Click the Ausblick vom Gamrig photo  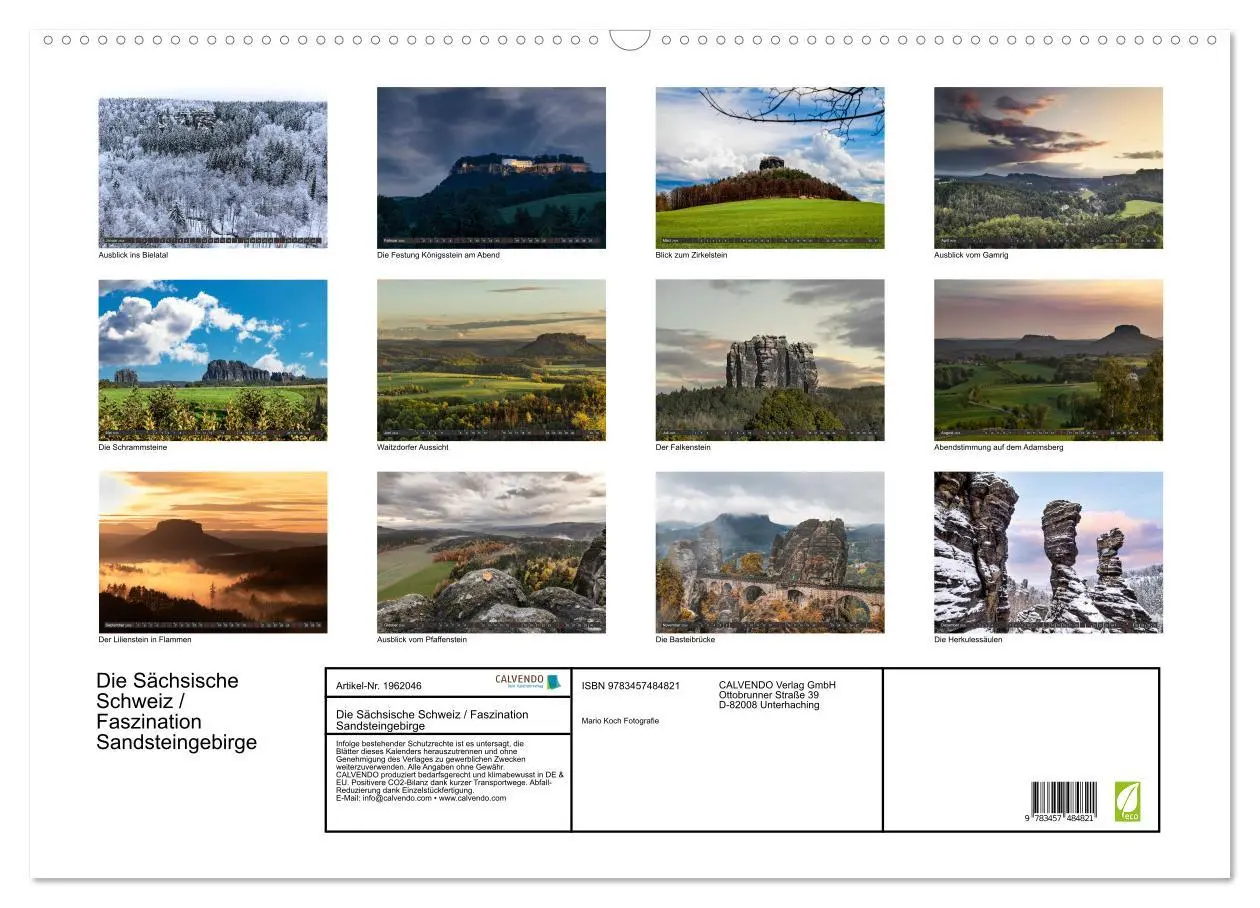pos(1048,168)
